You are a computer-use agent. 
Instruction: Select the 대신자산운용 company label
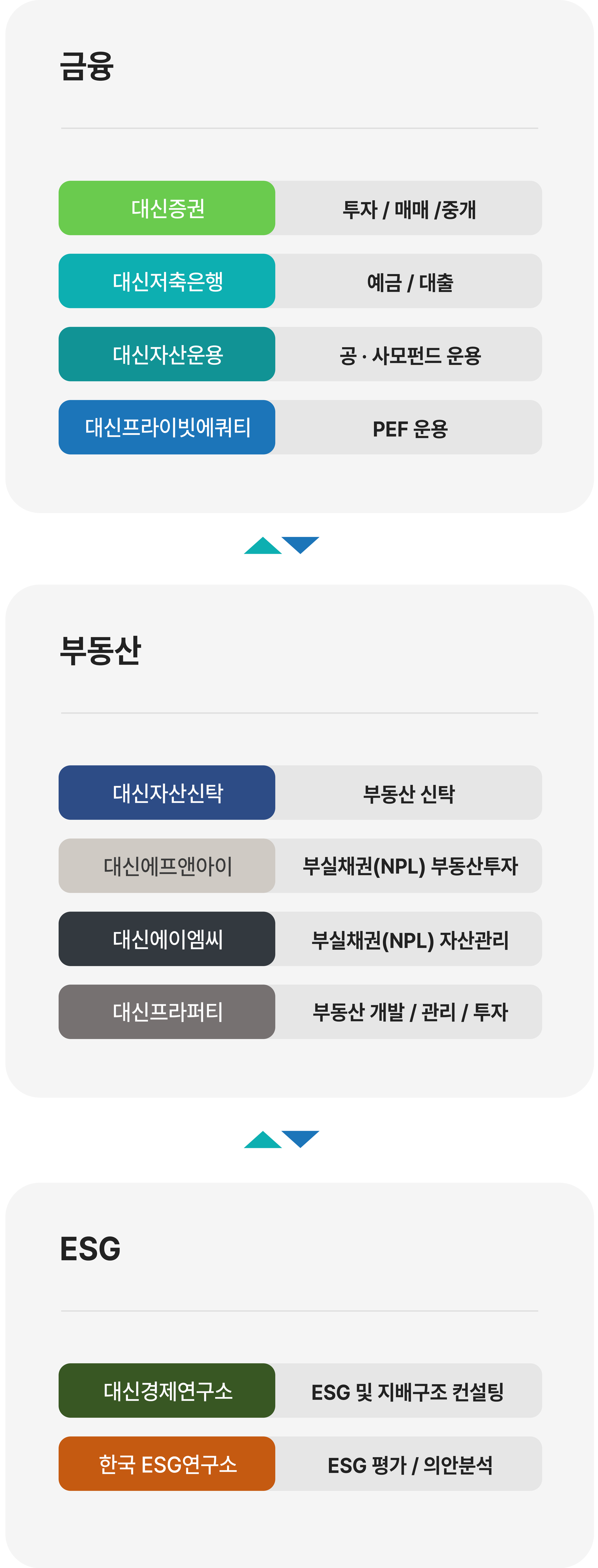coord(168,354)
